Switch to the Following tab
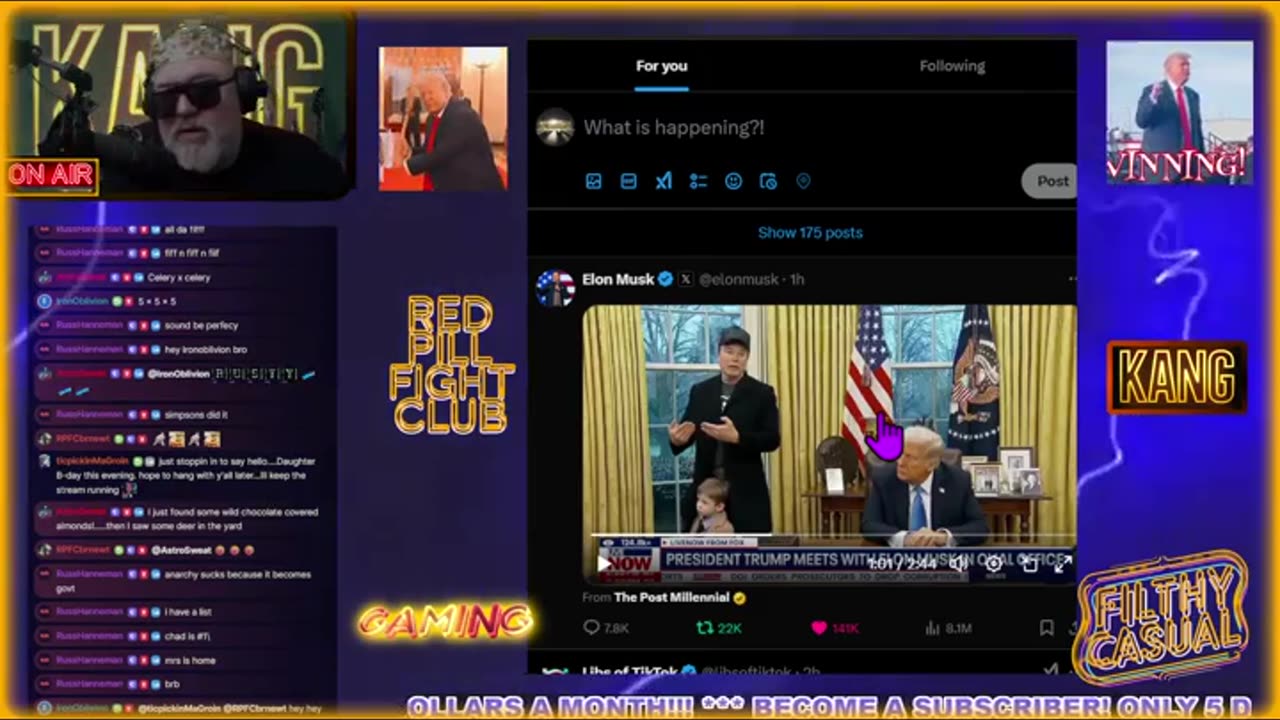The width and height of the screenshot is (1280, 720). [952, 66]
